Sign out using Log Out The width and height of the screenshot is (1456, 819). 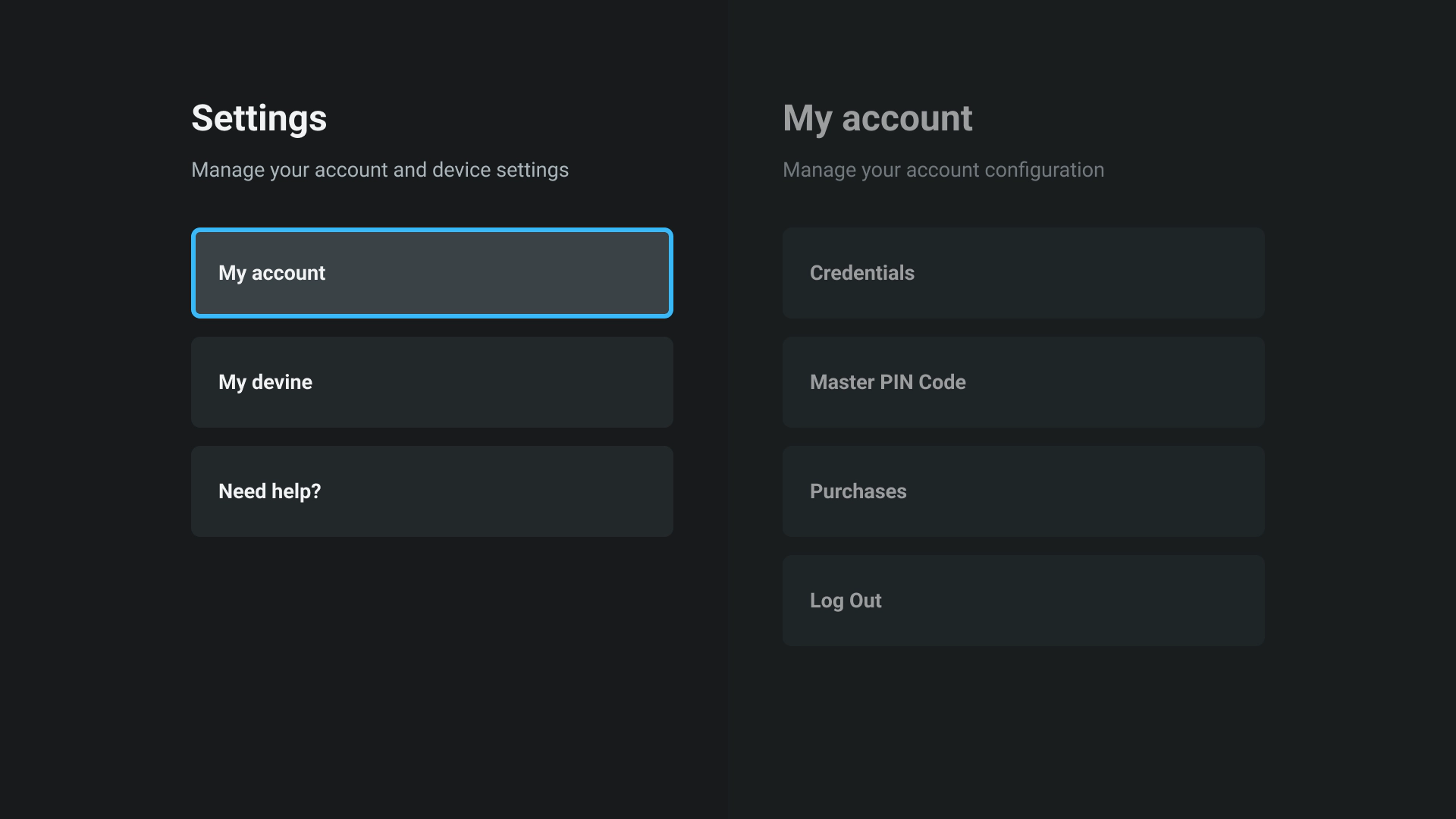pos(1023,601)
